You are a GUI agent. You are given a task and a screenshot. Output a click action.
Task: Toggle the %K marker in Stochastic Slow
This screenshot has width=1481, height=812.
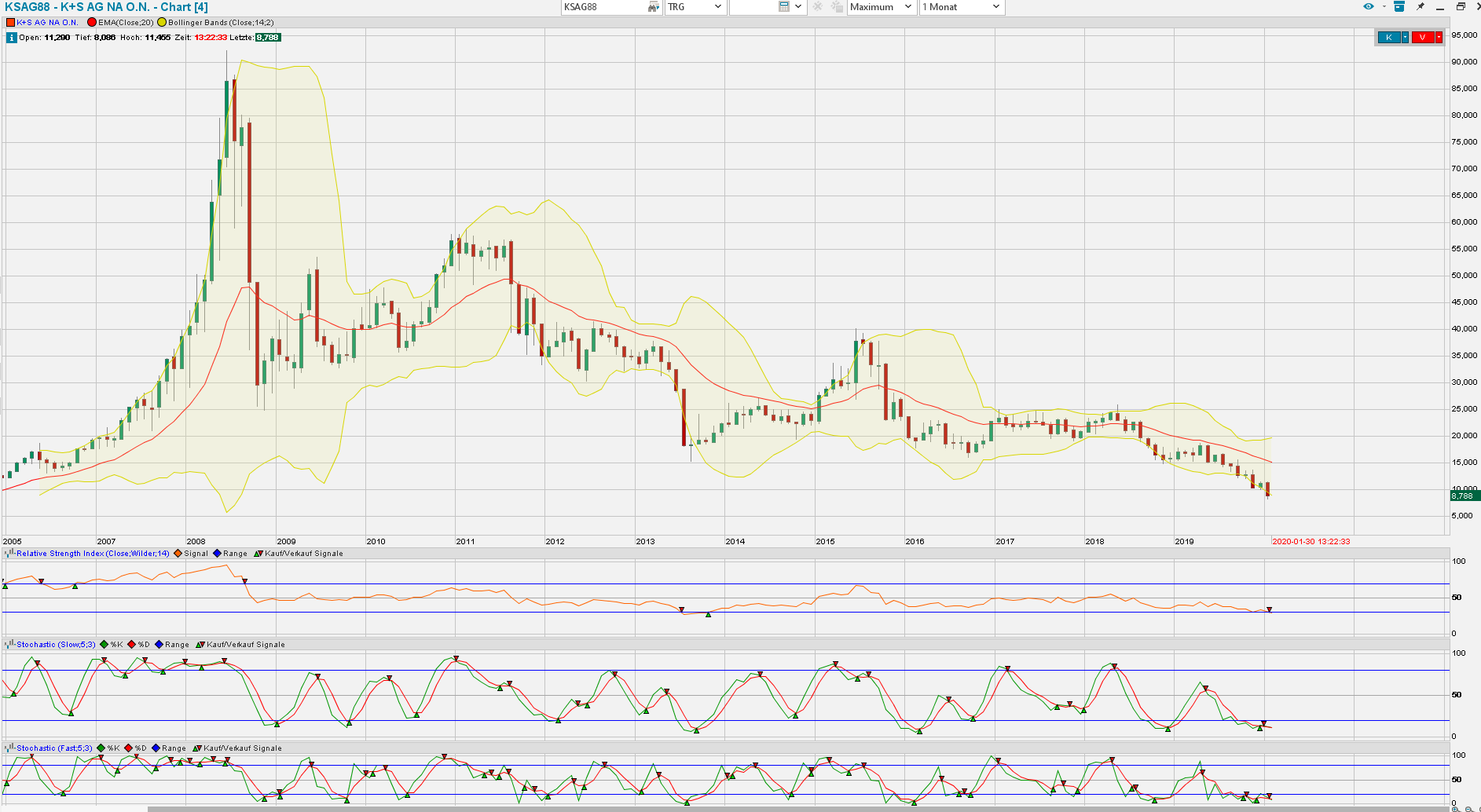coord(104,645)
